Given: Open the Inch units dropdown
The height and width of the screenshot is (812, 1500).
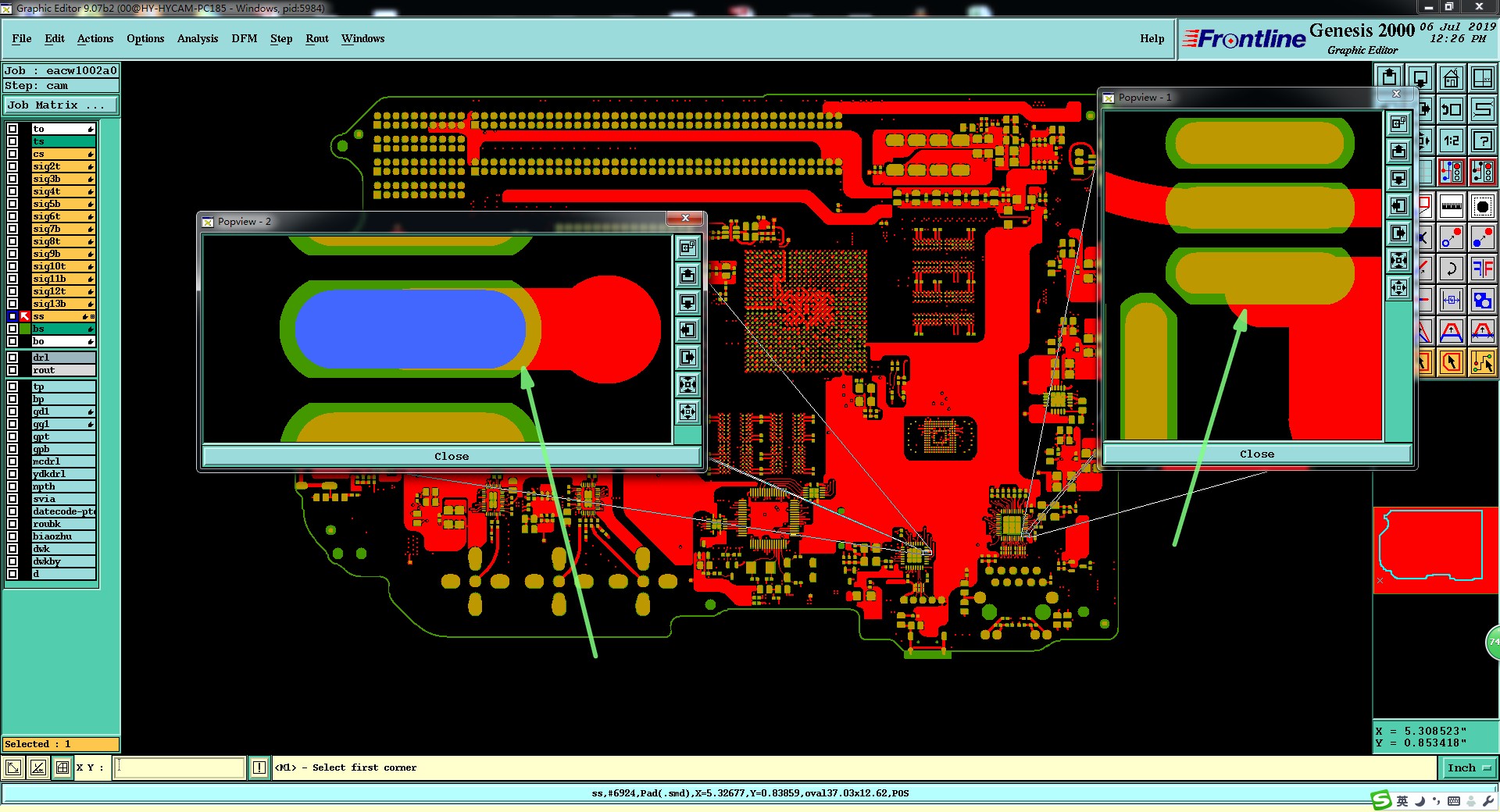Looking at the screenshot, I should click(x=1468, y=767).
